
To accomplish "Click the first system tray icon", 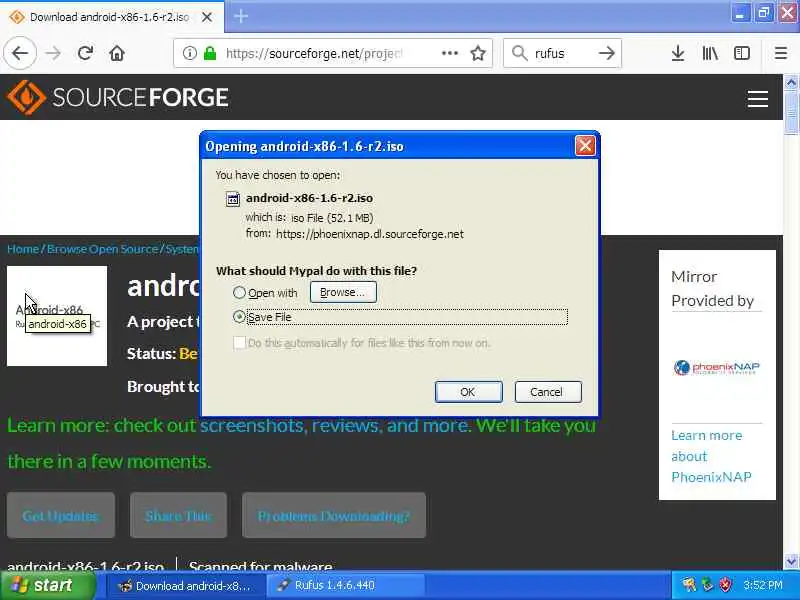I will [689, 584].
